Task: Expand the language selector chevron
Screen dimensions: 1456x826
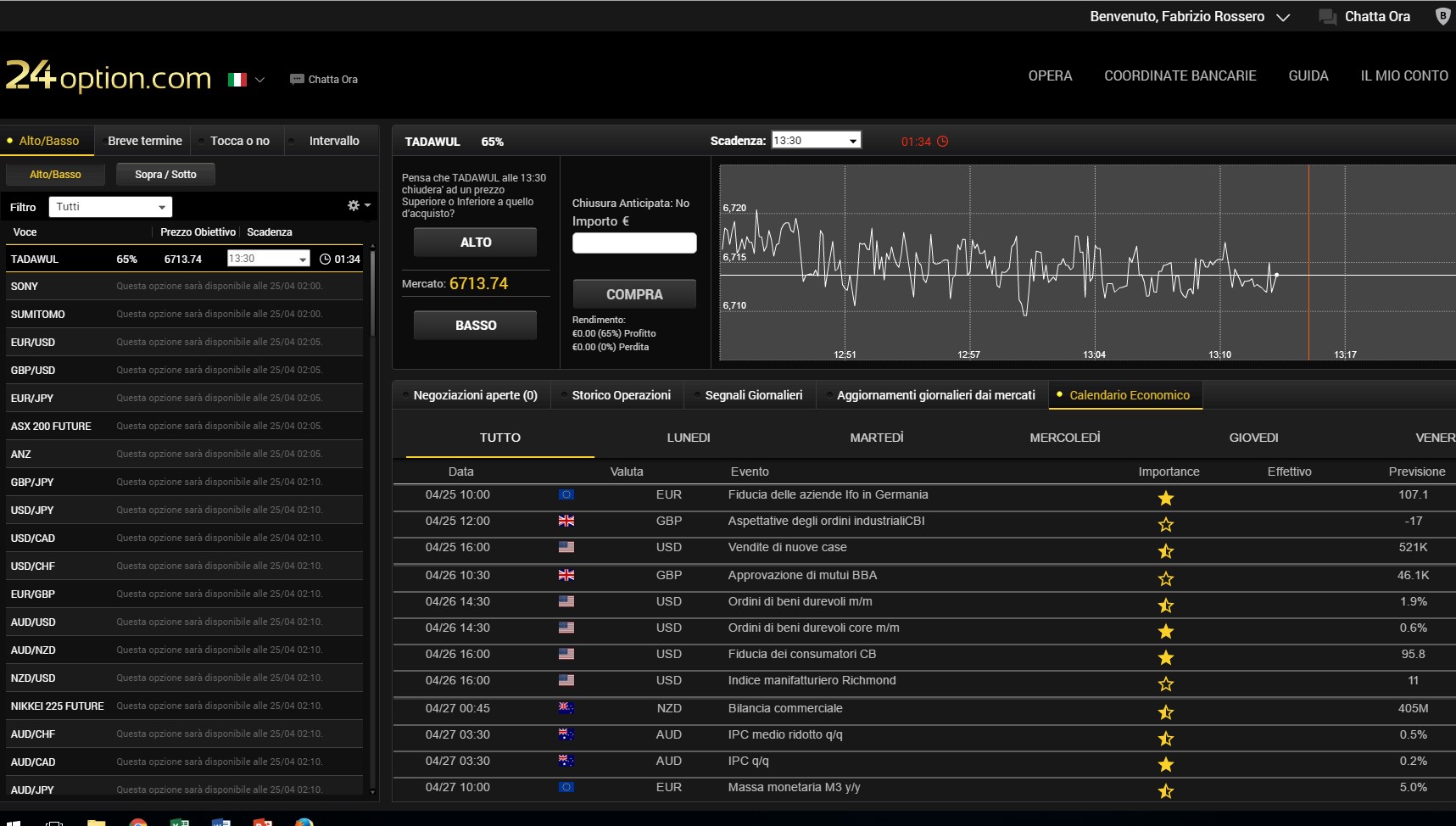Action: (259, 80)
